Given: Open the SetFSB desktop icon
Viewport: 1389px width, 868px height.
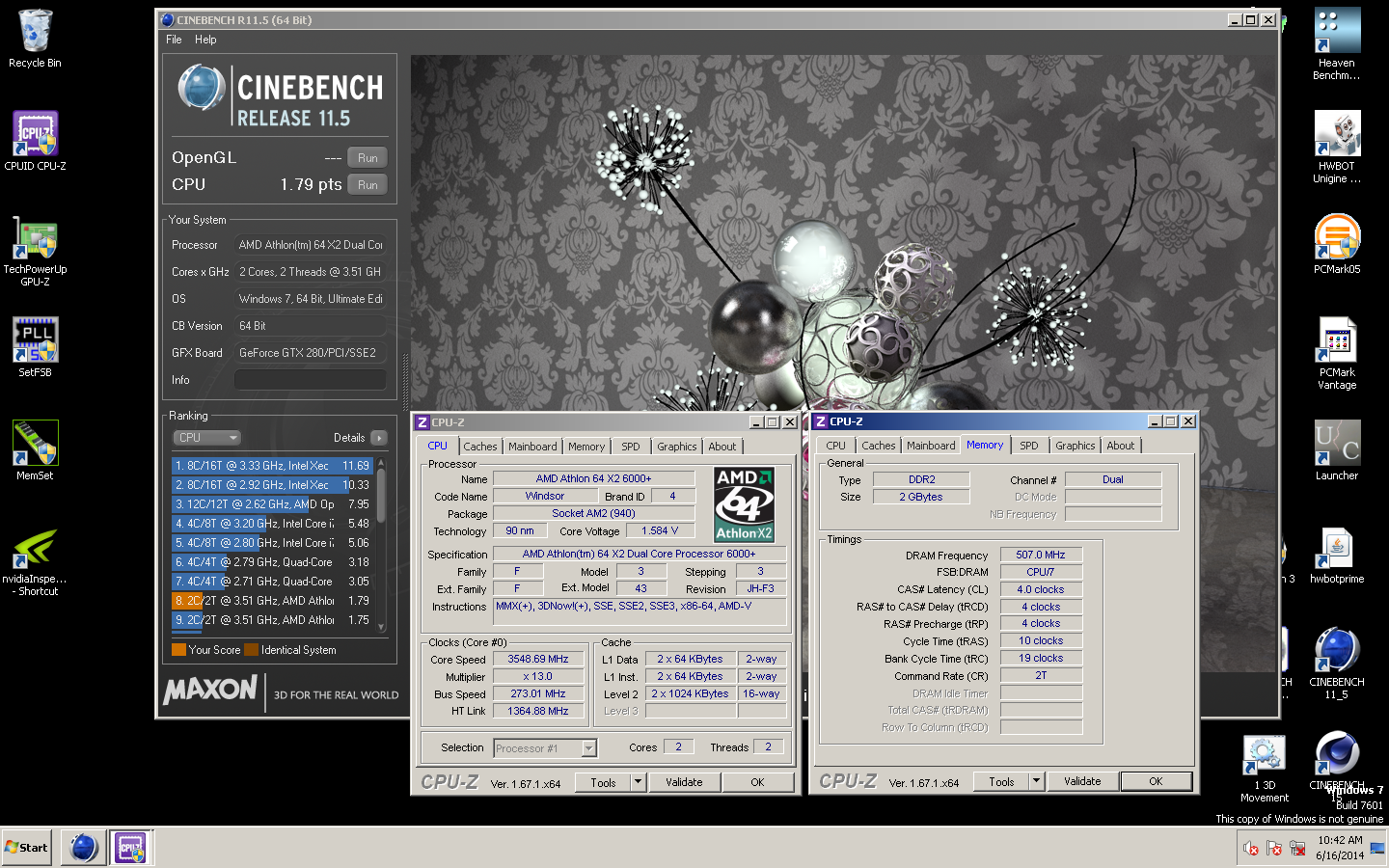Looking at the screenshot, I should tap(35, 347).
